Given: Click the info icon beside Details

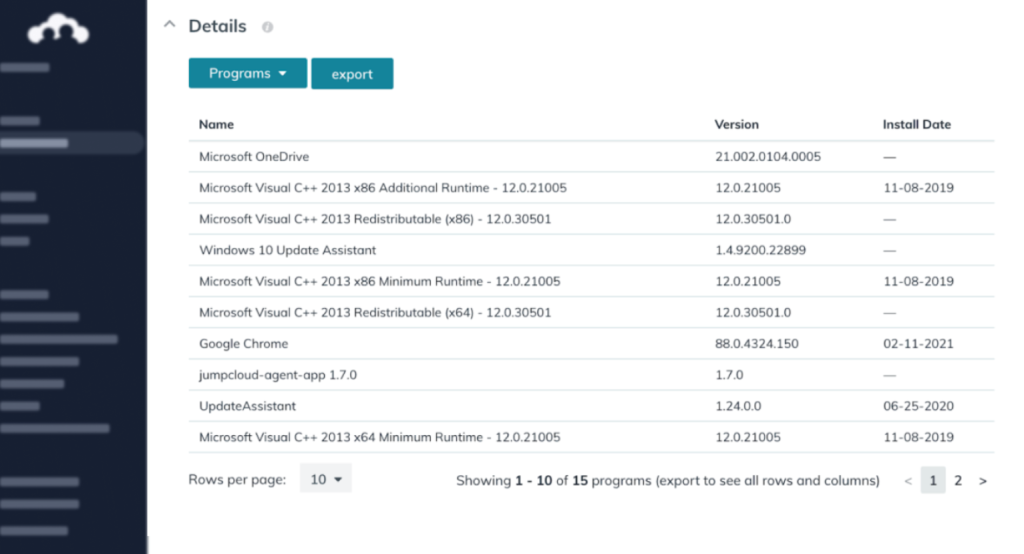Looking at the screenshot, I should pos(267,27).
